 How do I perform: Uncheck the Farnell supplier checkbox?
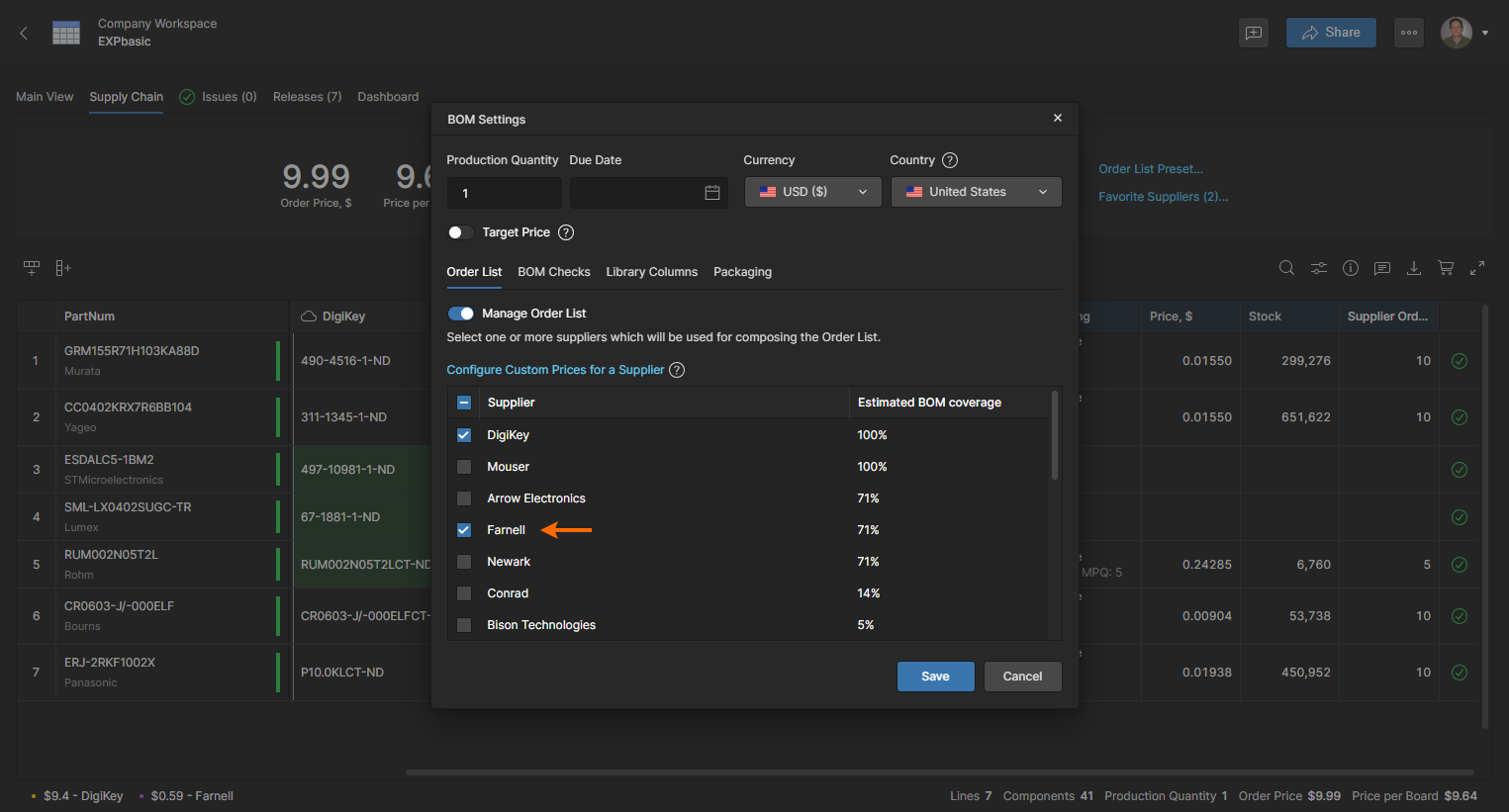click(464, 530)
